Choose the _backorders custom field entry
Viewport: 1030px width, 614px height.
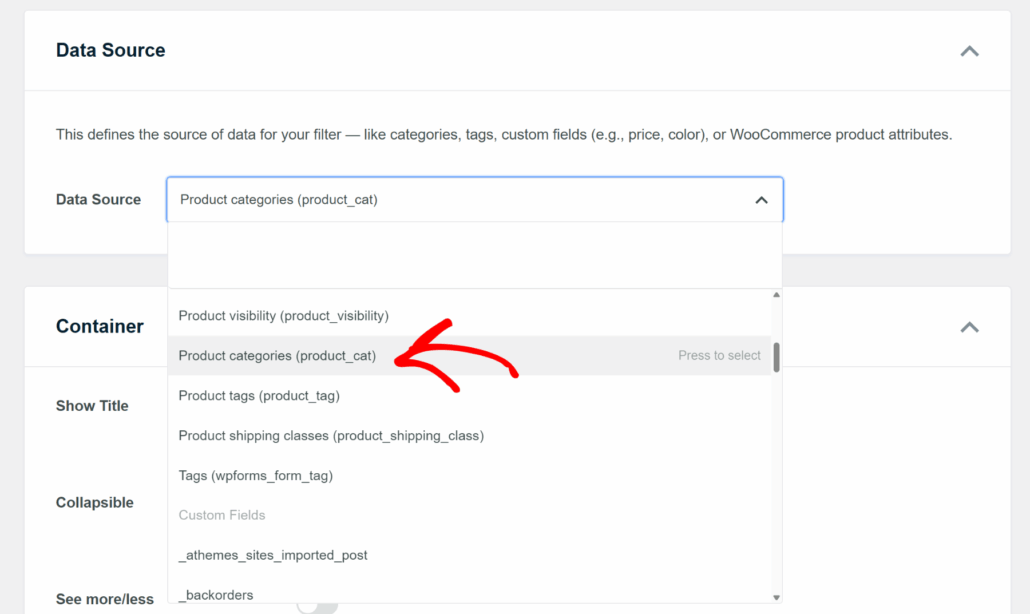tap(215, 594)
